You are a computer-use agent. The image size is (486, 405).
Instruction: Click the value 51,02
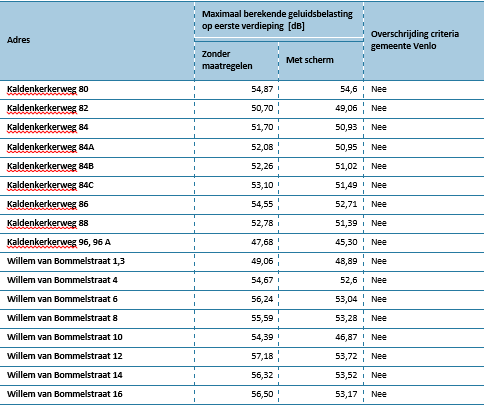tap(346, 166)
